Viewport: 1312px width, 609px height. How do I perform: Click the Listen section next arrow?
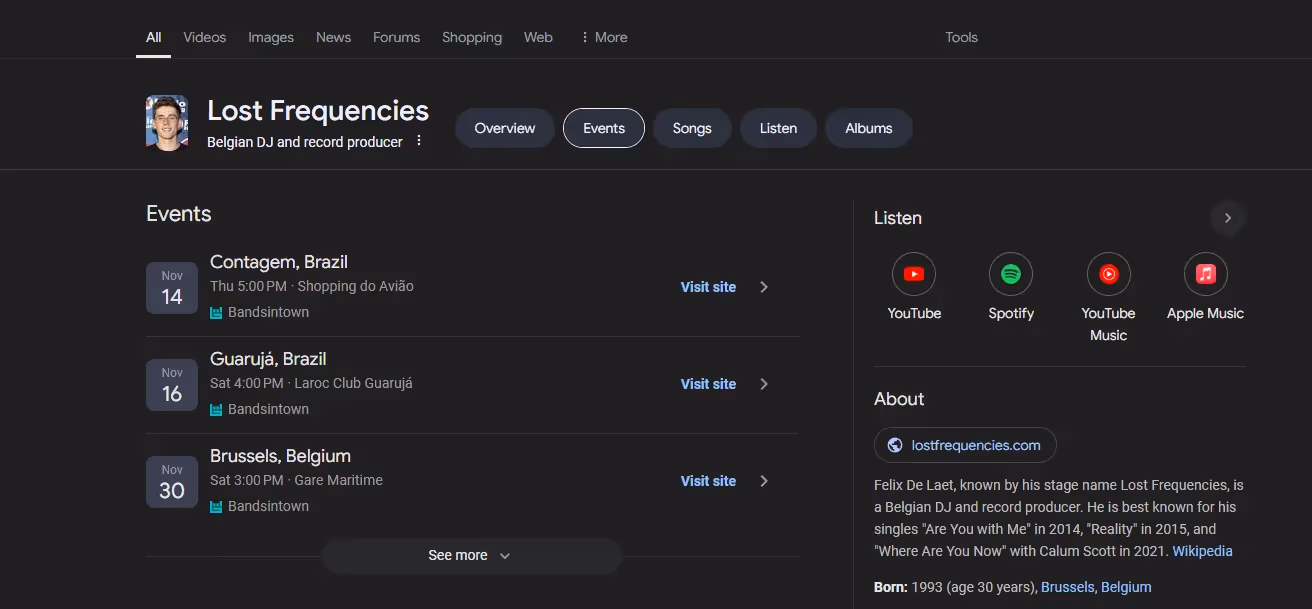(x=1228, y=218)
